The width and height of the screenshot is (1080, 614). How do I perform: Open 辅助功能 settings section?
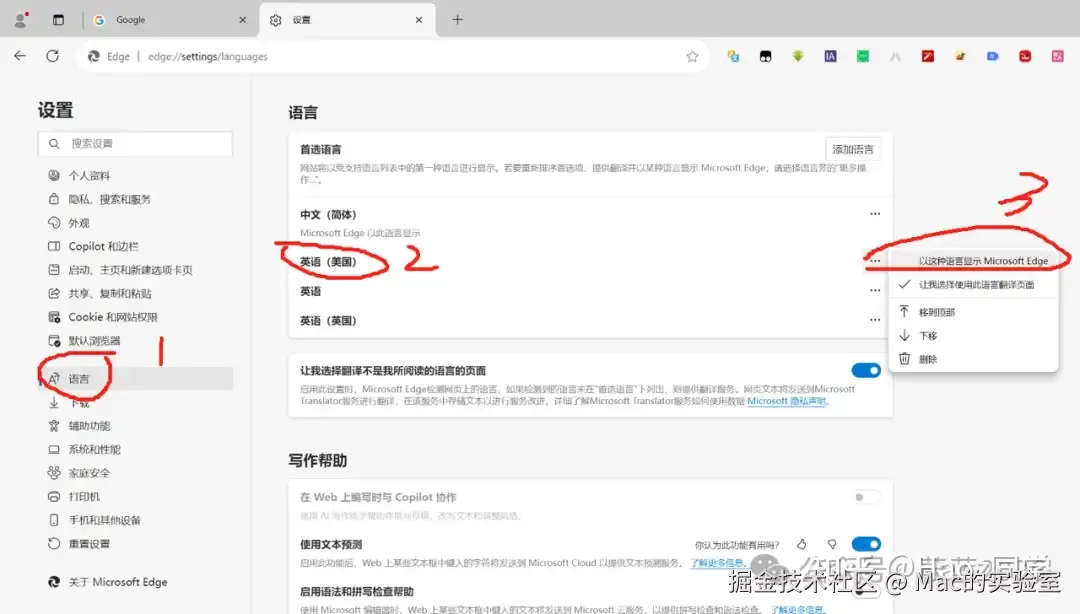point(89,426)
